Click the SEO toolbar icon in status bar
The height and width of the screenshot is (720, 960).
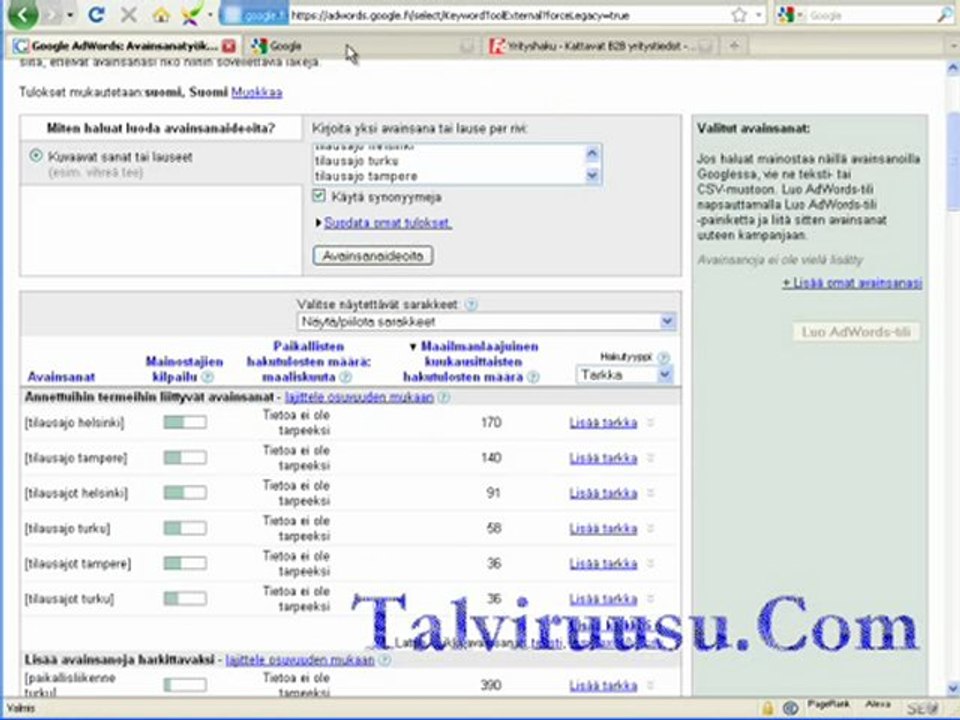(x=923, y=708)
